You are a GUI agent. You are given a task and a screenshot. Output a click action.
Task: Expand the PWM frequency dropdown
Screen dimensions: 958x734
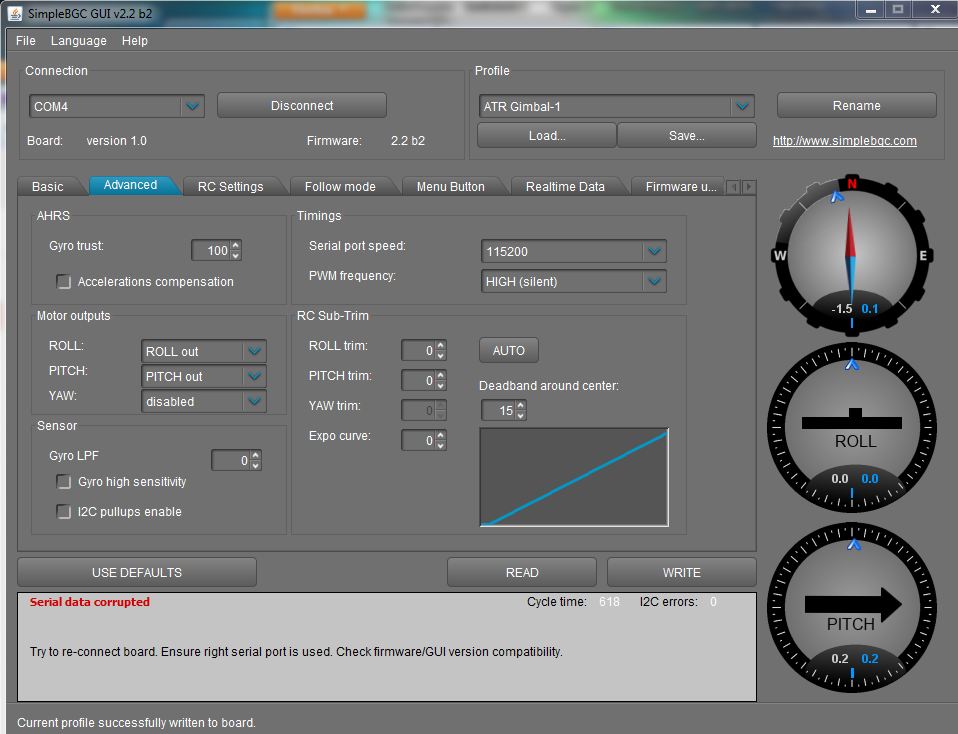click(x=654, y=282)
